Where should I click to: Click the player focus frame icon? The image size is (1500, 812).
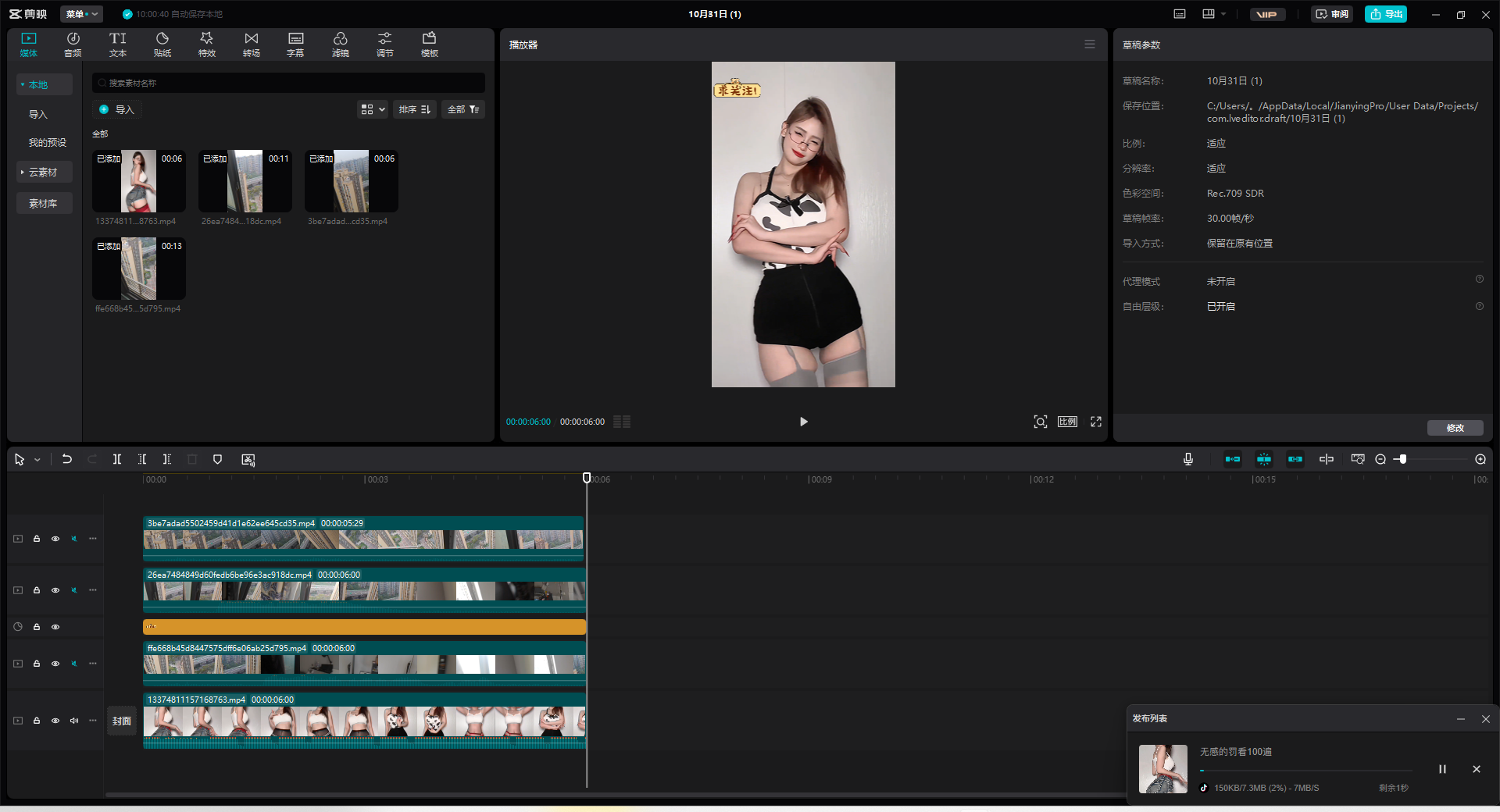[1041, 422]
